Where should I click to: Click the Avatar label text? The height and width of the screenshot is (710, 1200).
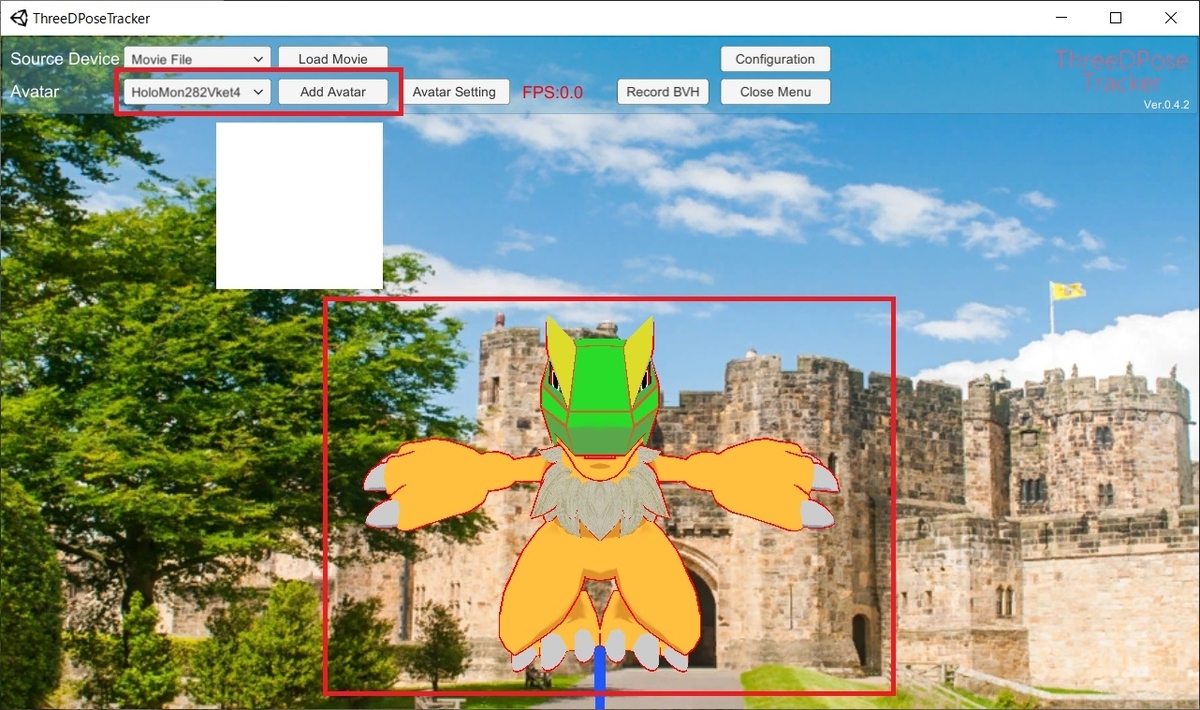pos(35,92)
